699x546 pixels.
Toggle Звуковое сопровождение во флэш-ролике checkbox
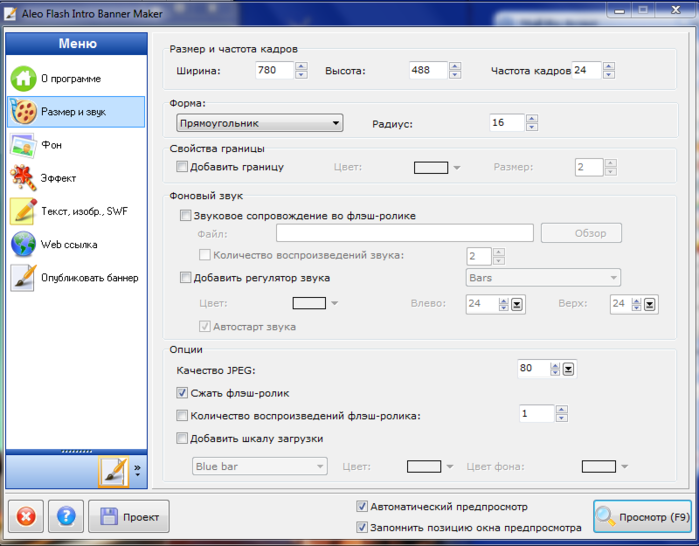tap(185, 216)
